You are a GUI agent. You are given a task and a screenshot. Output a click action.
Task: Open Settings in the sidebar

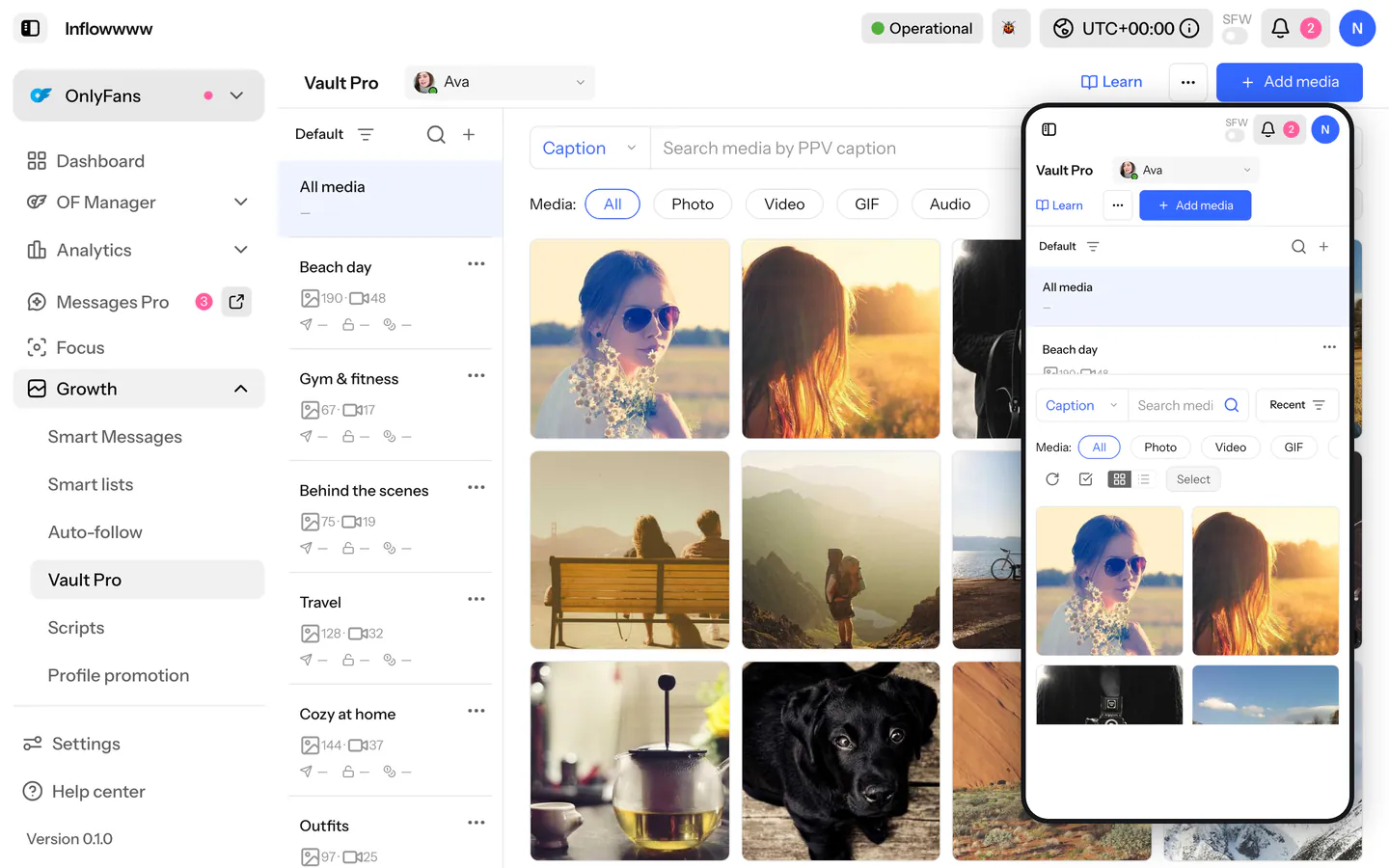click(86, 744)
